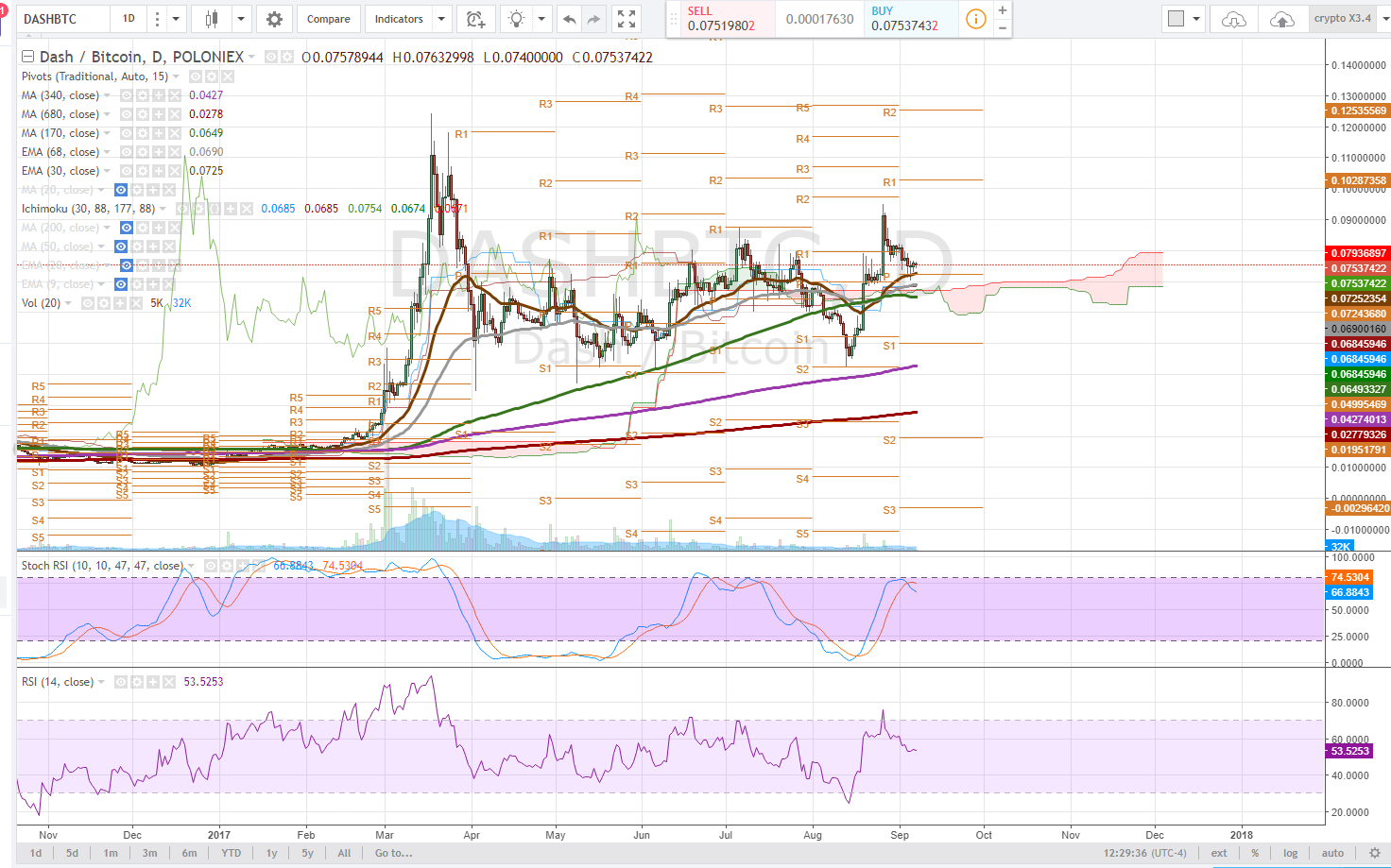This screenshot has height=868, width=1391.
Task: Remove the Vol (20) indicator
Action: tap(135, 303)
